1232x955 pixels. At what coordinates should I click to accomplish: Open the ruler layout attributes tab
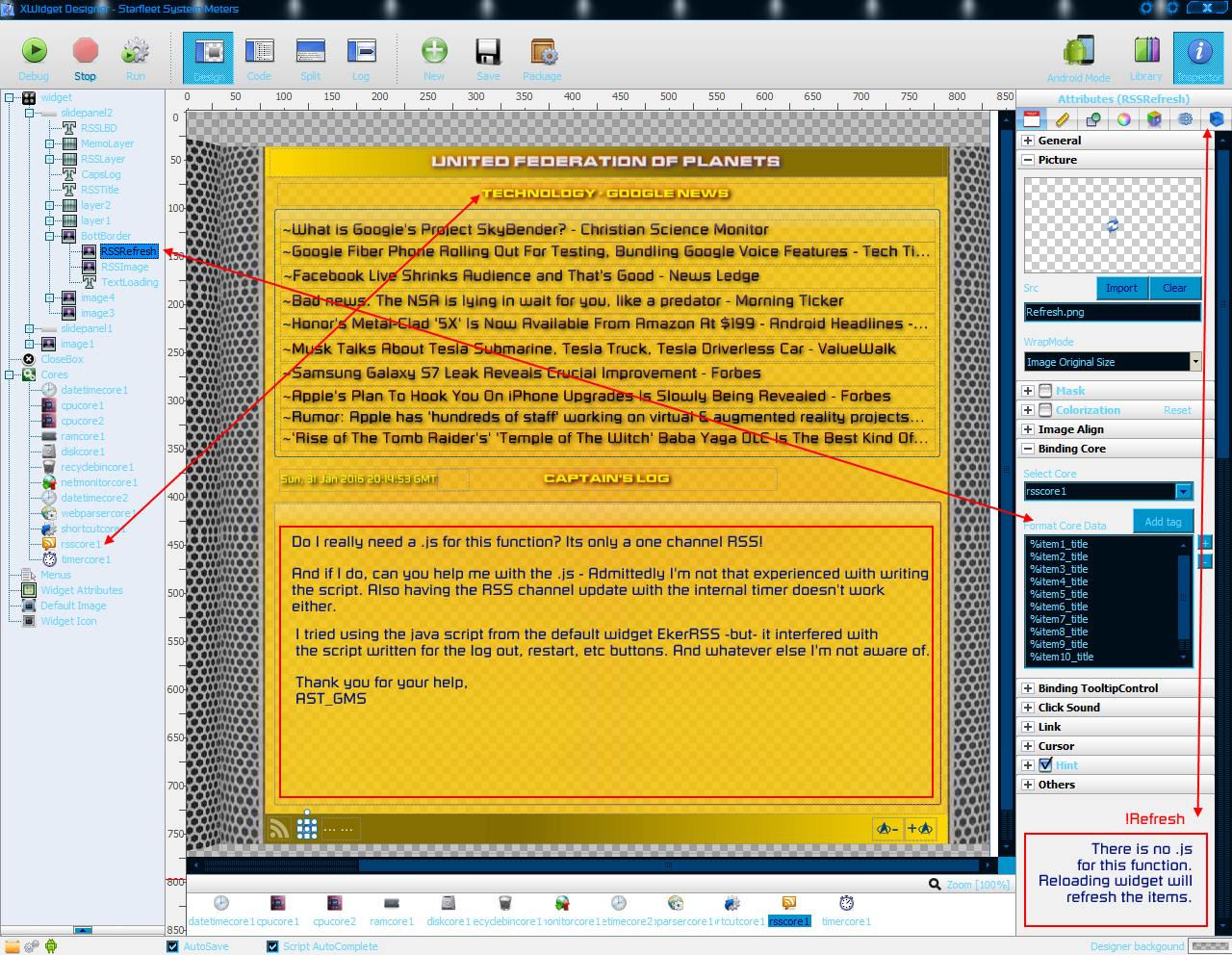click(1062, 119)
